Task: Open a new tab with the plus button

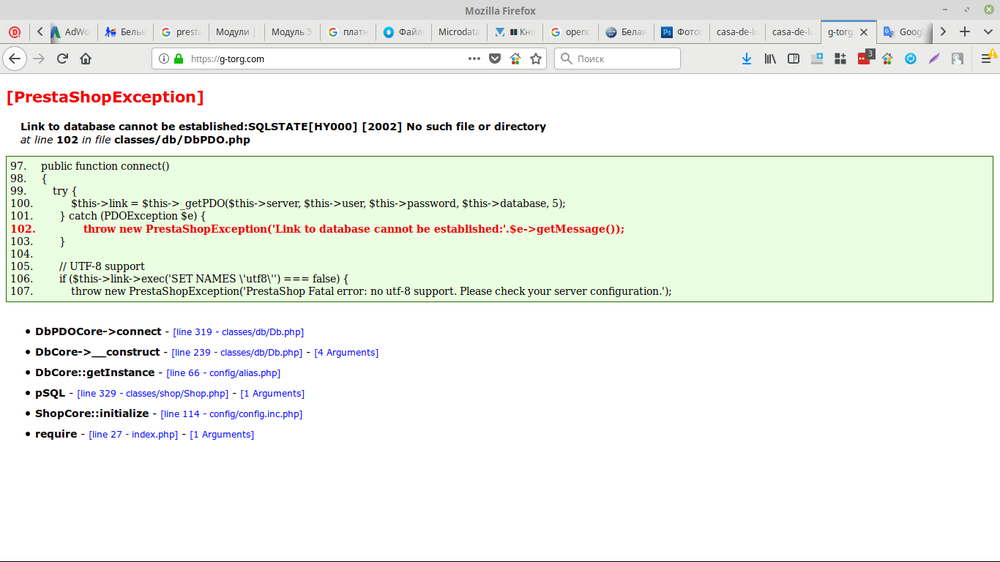Action: [x=964, y=32]
